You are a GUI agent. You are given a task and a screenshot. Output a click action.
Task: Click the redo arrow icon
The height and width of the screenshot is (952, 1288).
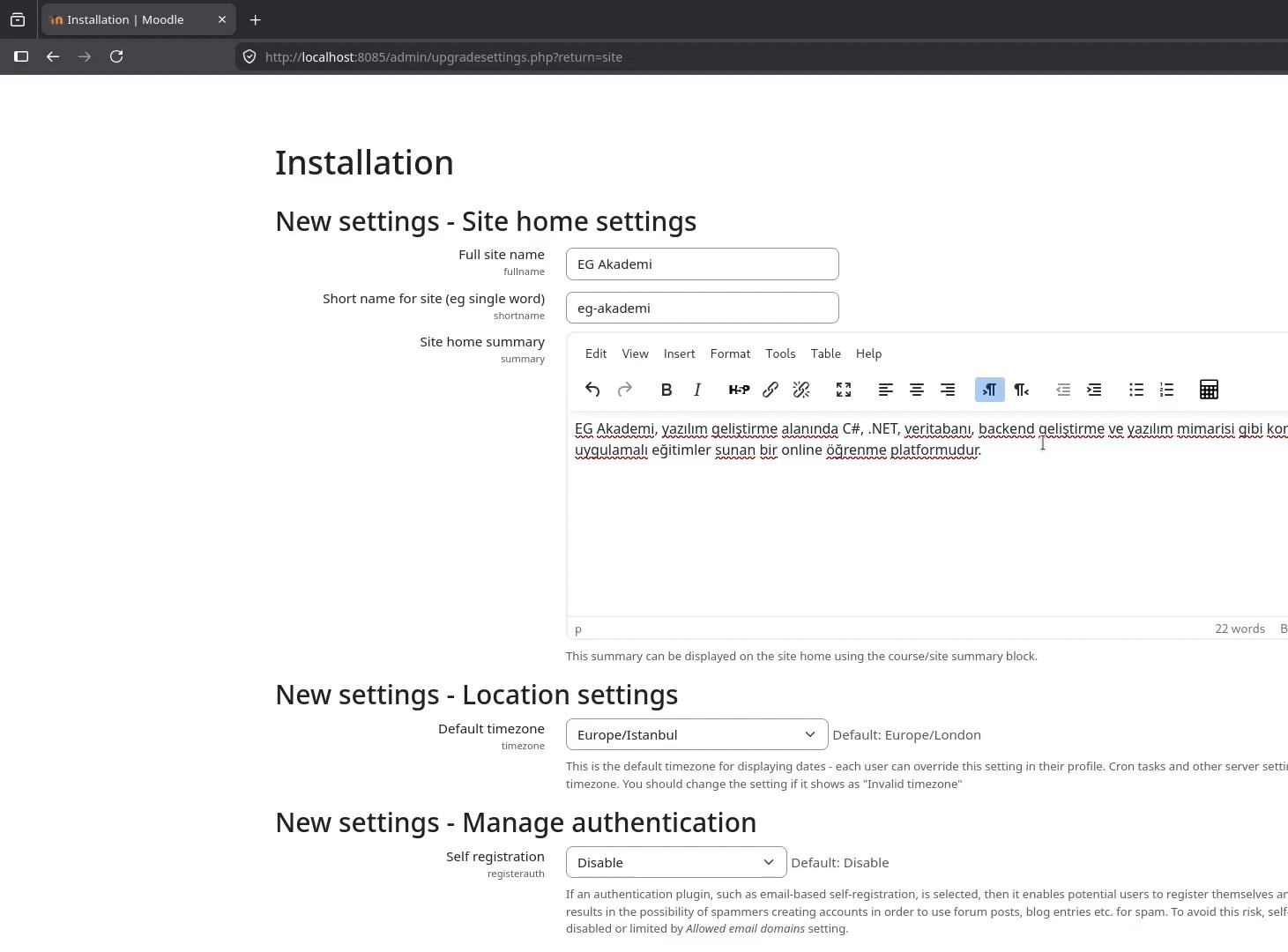625,390
